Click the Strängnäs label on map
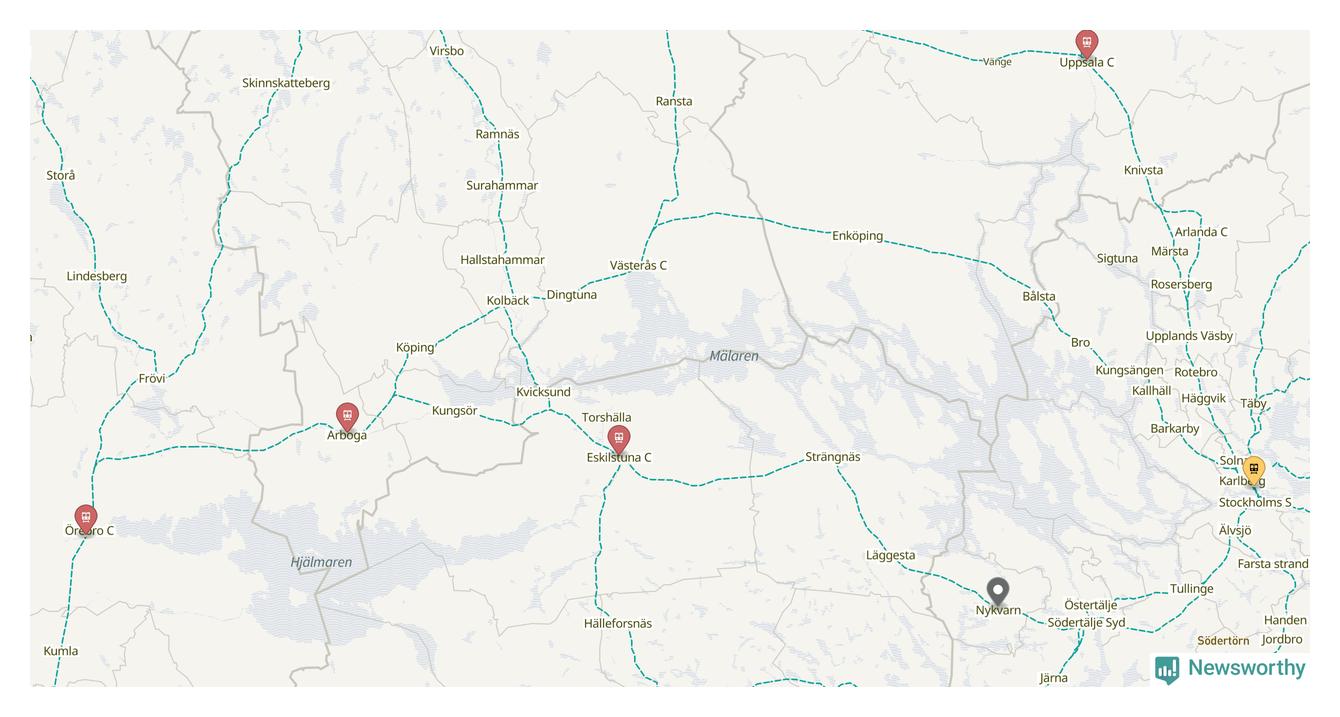This screenshot has height=717, width=1340. pyautogui.click(x=833, y=457)
